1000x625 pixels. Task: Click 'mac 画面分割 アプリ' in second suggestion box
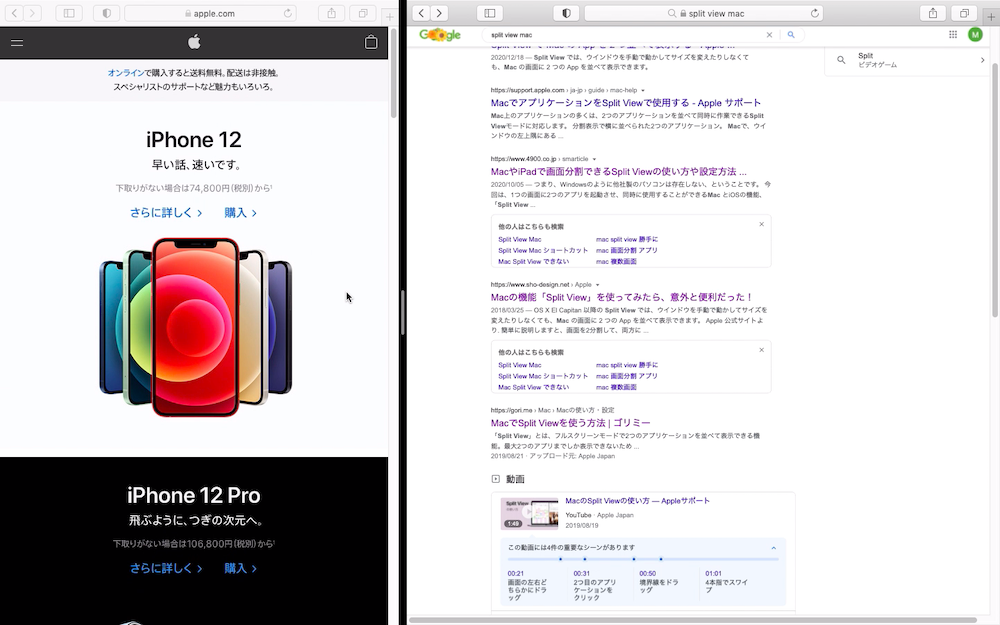coord(627,376)
